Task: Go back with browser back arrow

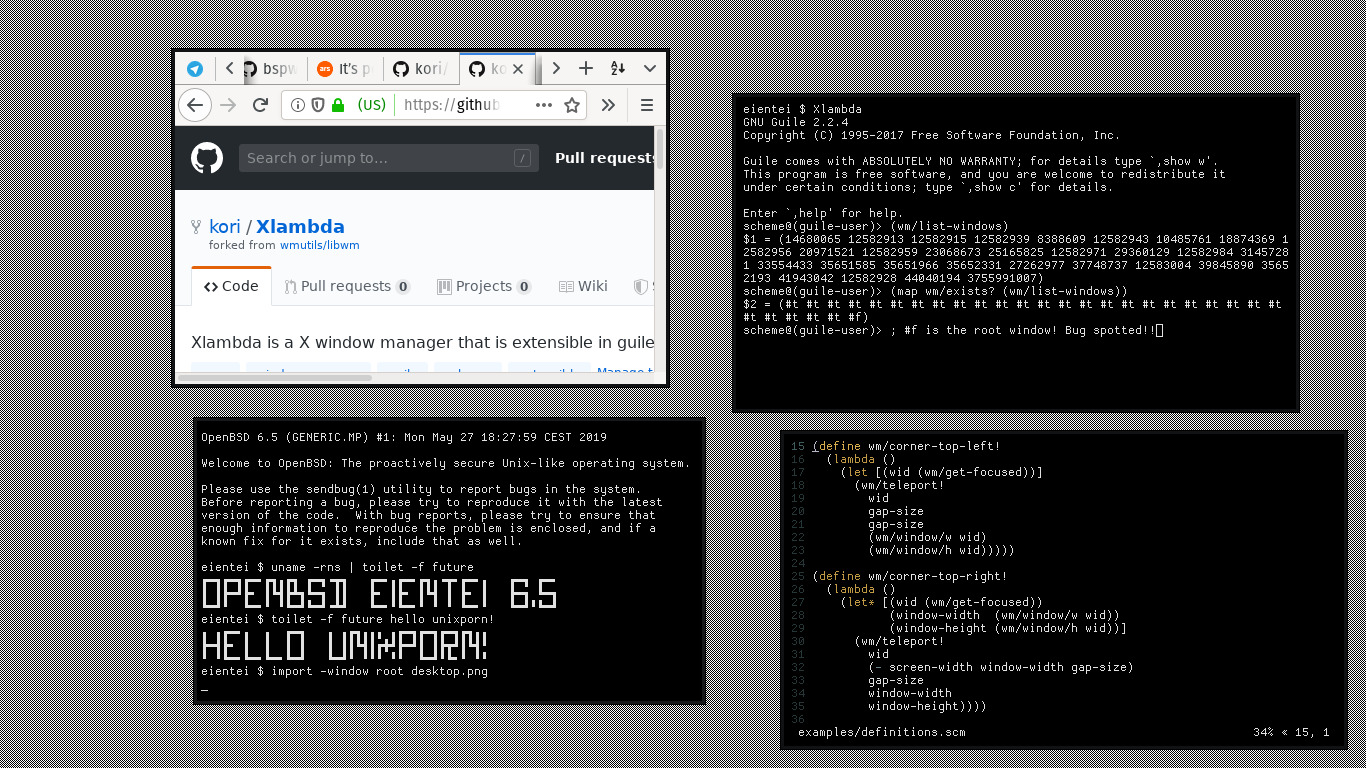Action: [194, 105]
